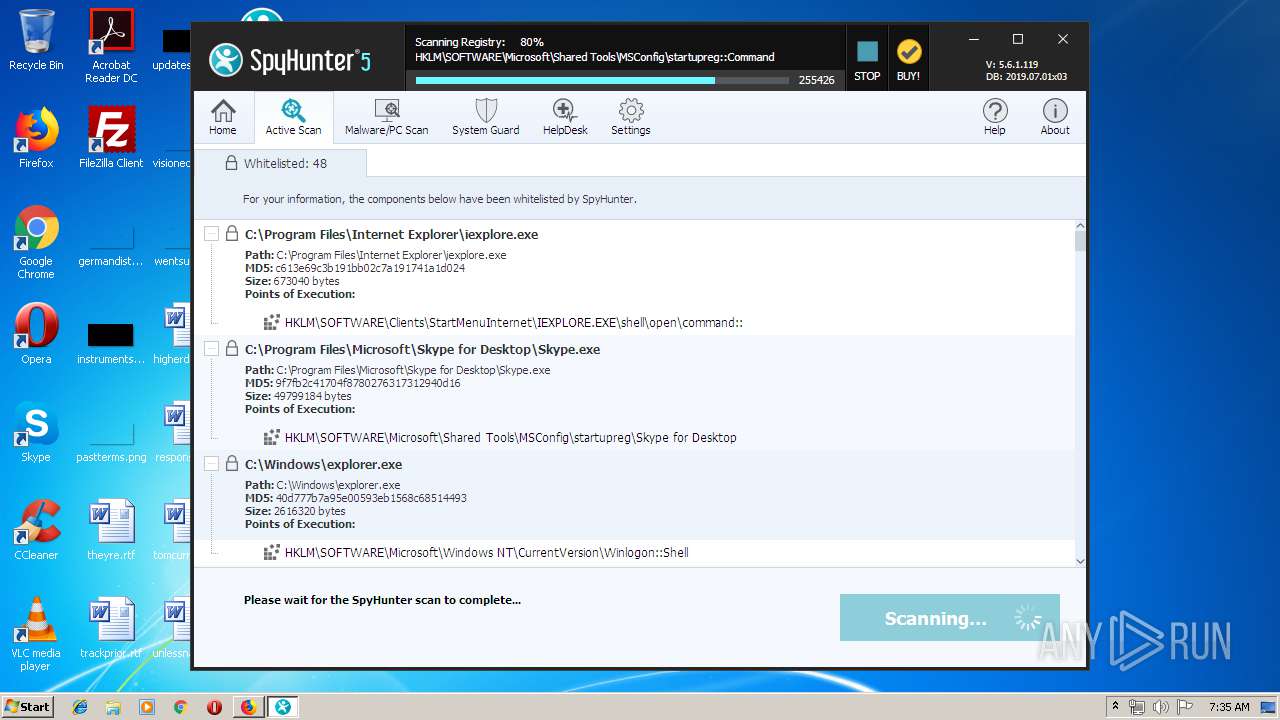Screen dimensions: 1280x720
Task: Open the theyre.rtf document
Action: pyautogui.click(x=111, y=530)
